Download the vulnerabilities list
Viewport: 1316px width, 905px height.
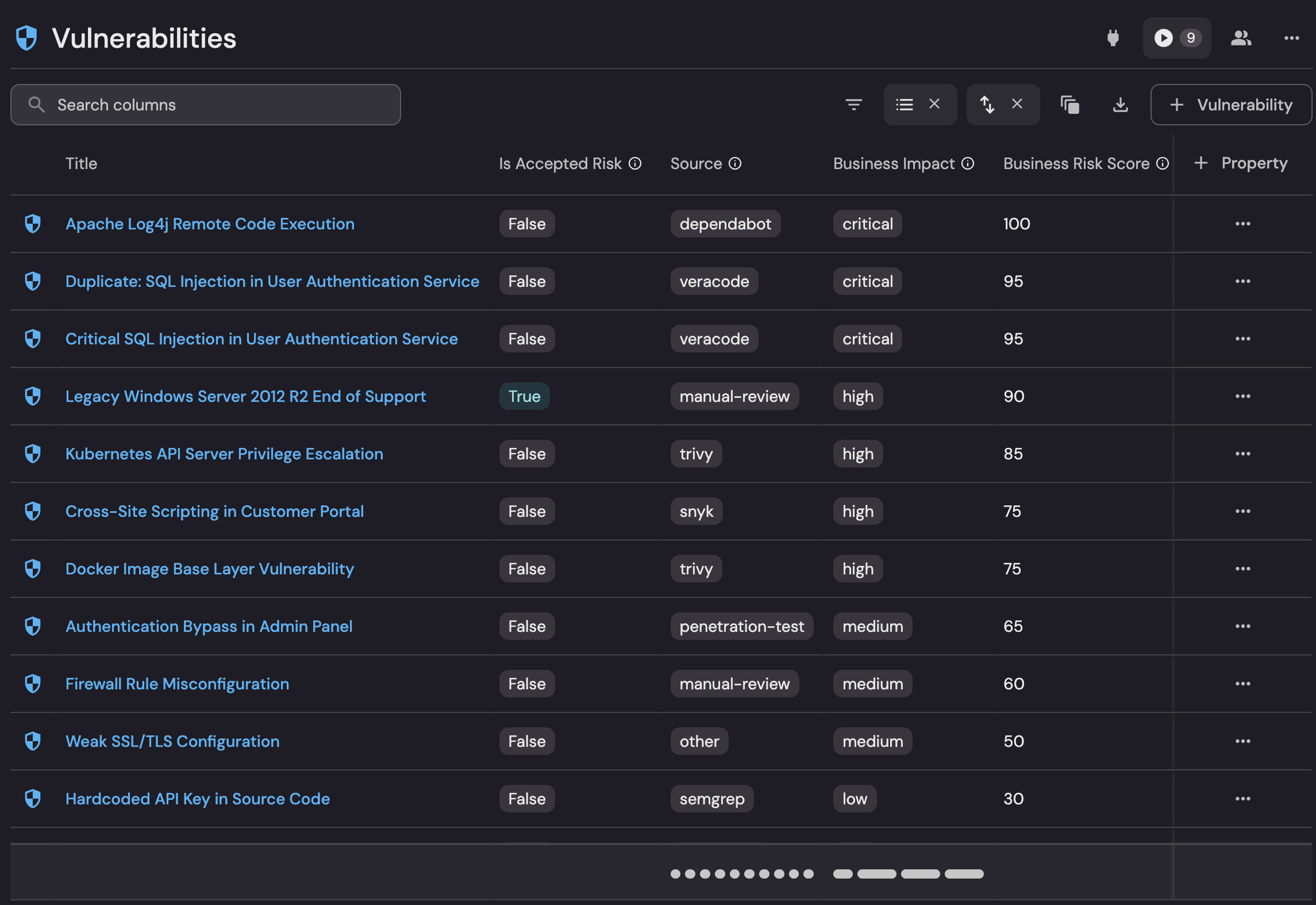click(1119, 105)
